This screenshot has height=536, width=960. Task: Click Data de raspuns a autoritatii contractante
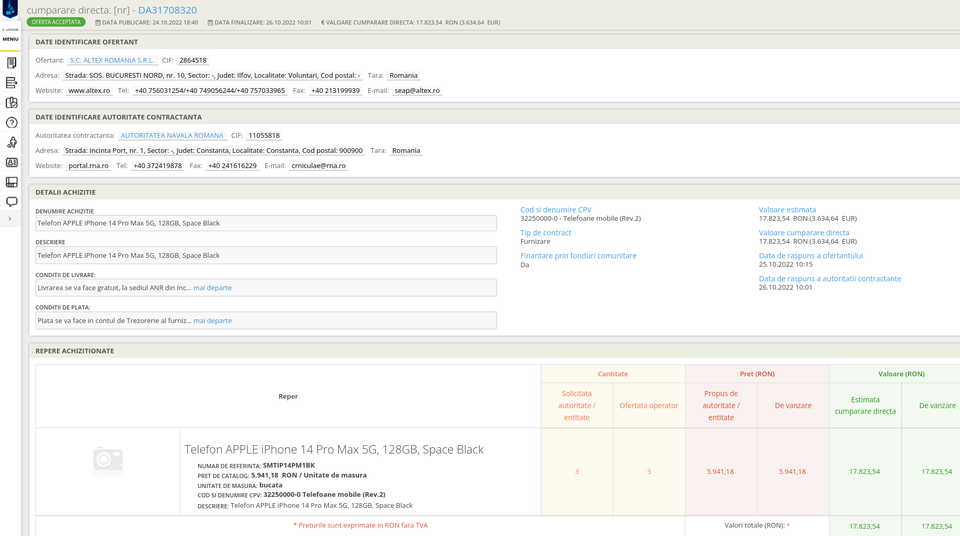830,279
